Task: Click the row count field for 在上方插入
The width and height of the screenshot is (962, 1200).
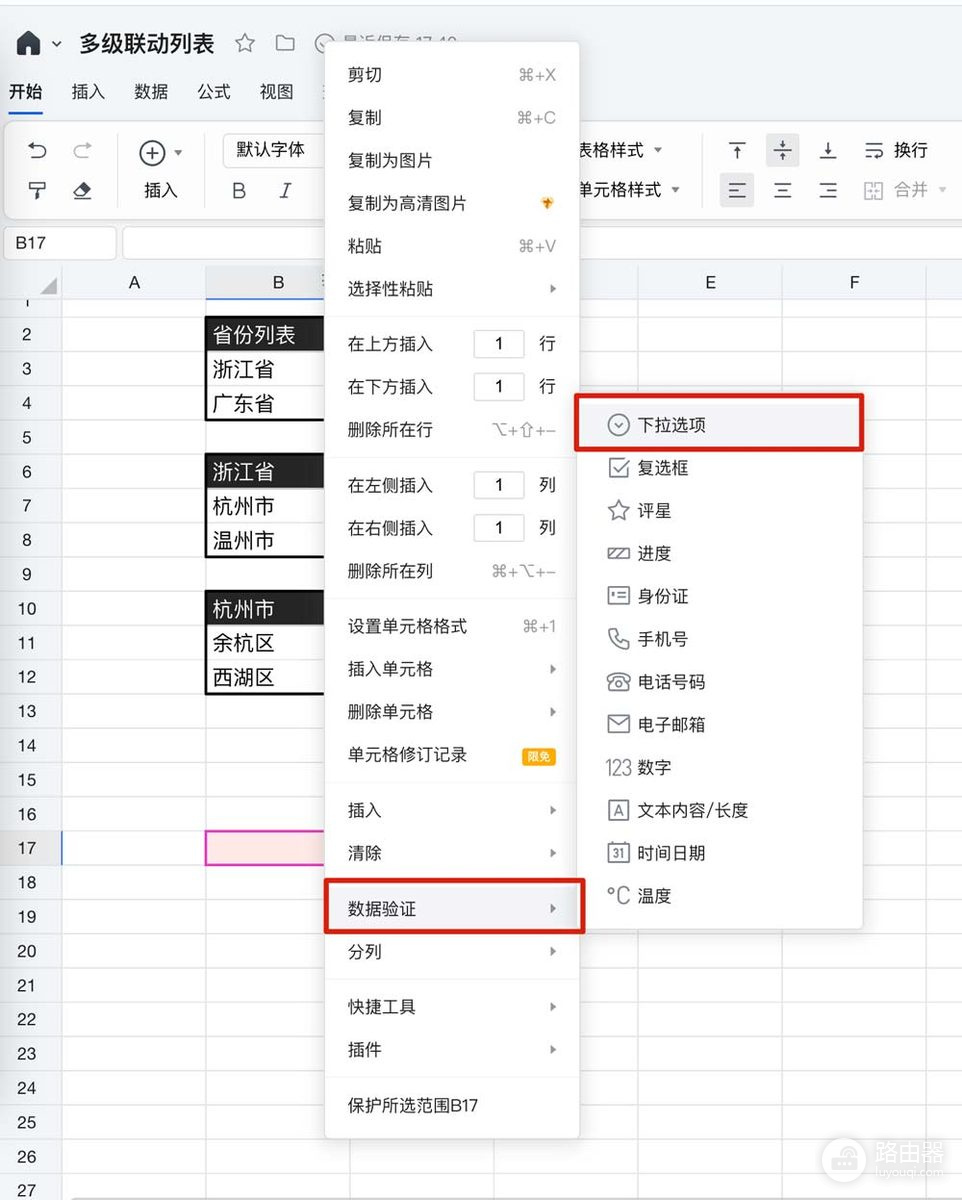Action: click(x=499, y=344)
